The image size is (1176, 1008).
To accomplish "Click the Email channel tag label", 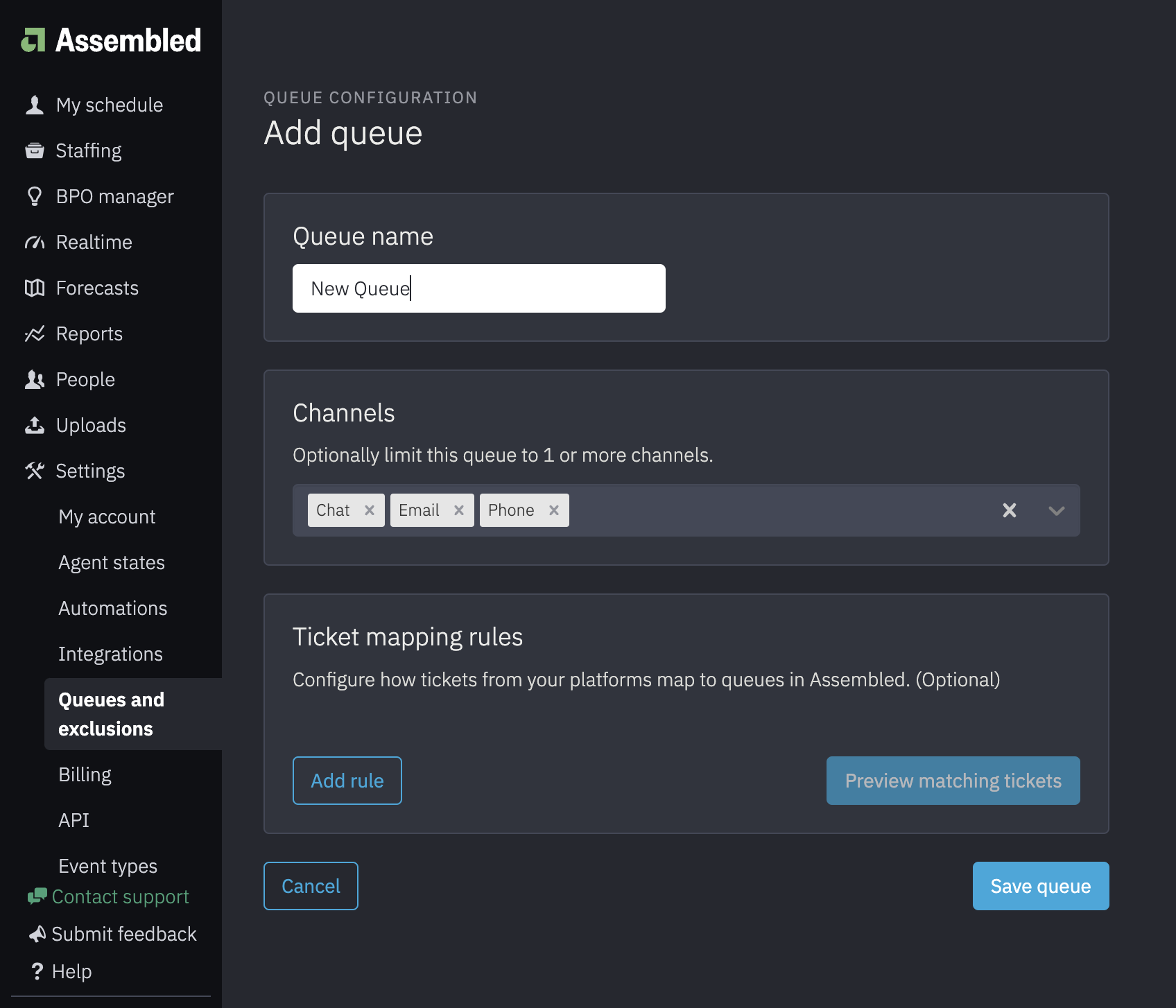I will [419, 510].
